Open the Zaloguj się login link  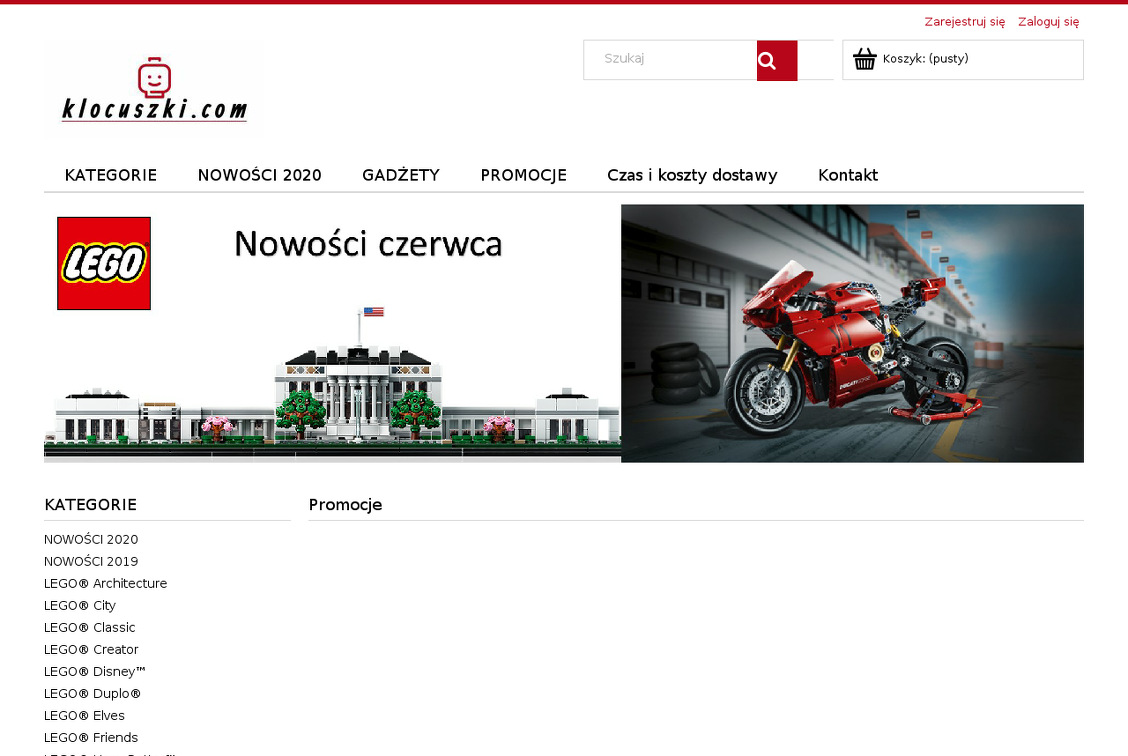click(x=1048, y=22)
